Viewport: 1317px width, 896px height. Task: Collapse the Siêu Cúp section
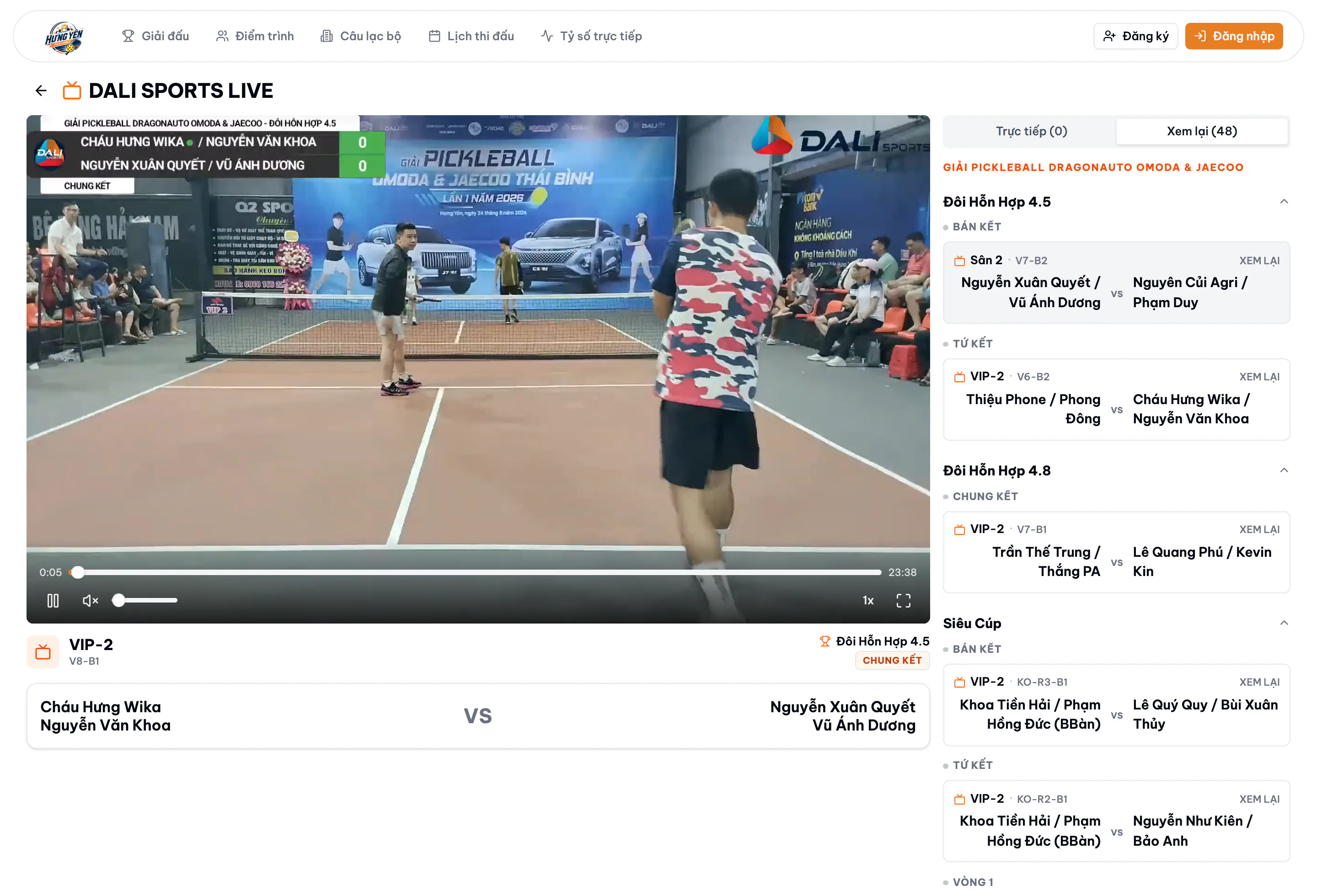click(1284, 624)
